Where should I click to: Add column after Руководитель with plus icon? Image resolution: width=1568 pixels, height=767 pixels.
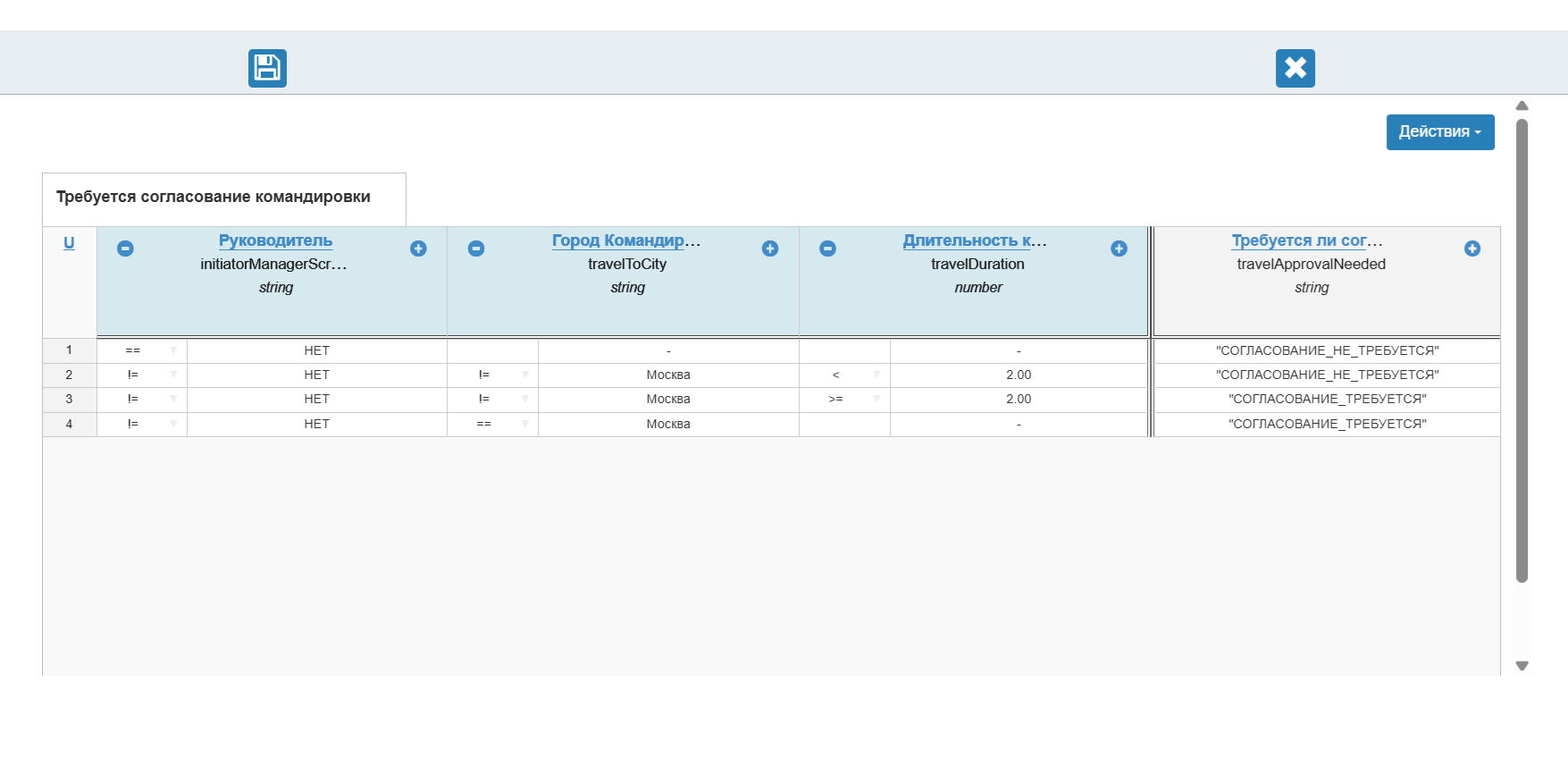[x=418, y=249]
